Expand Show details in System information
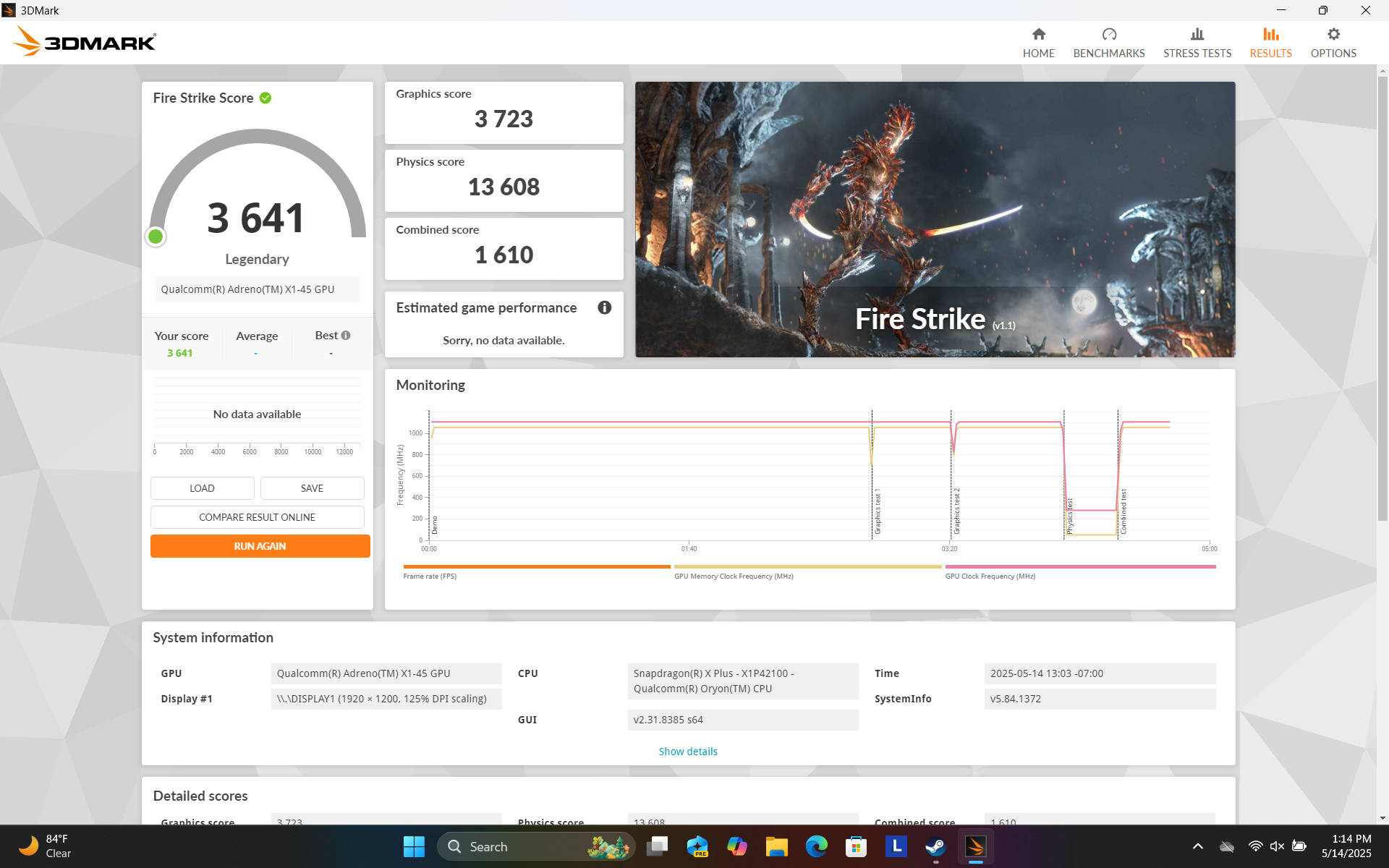Viewport: 1389px width, 868px height. click(687, 752)
